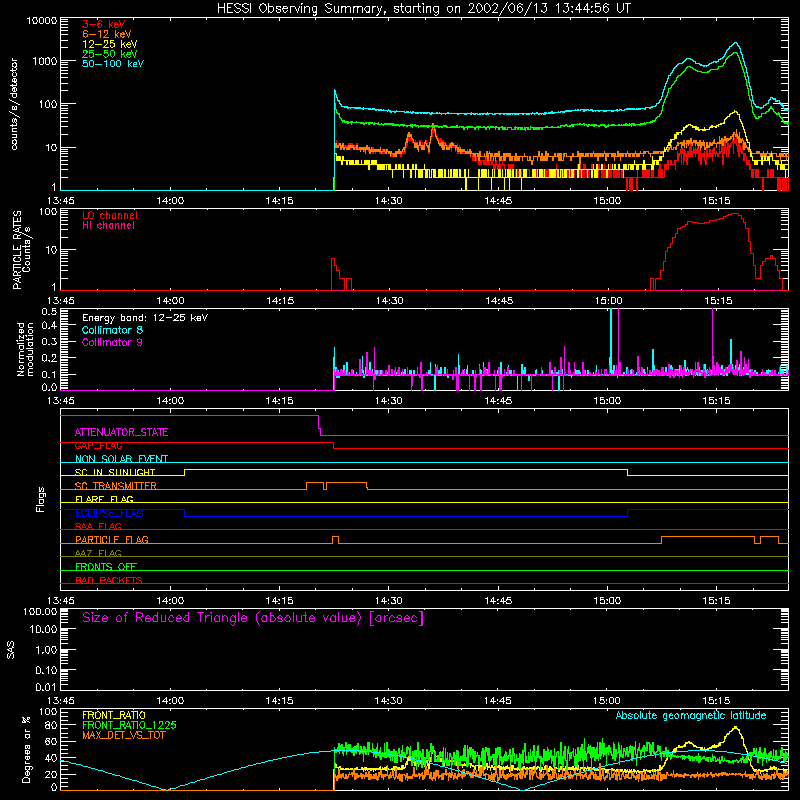Select the 3-6 keV legend label
The height and width of the screenshot is (800, 800).
104,24
